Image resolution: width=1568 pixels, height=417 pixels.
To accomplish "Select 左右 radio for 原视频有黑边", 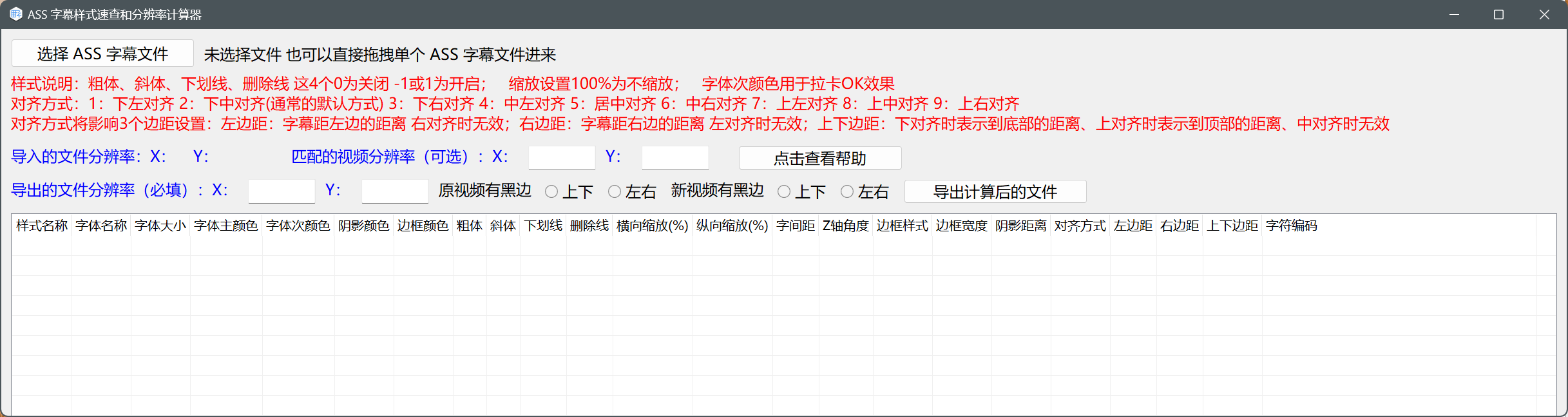I will click(x=632, y=191).
